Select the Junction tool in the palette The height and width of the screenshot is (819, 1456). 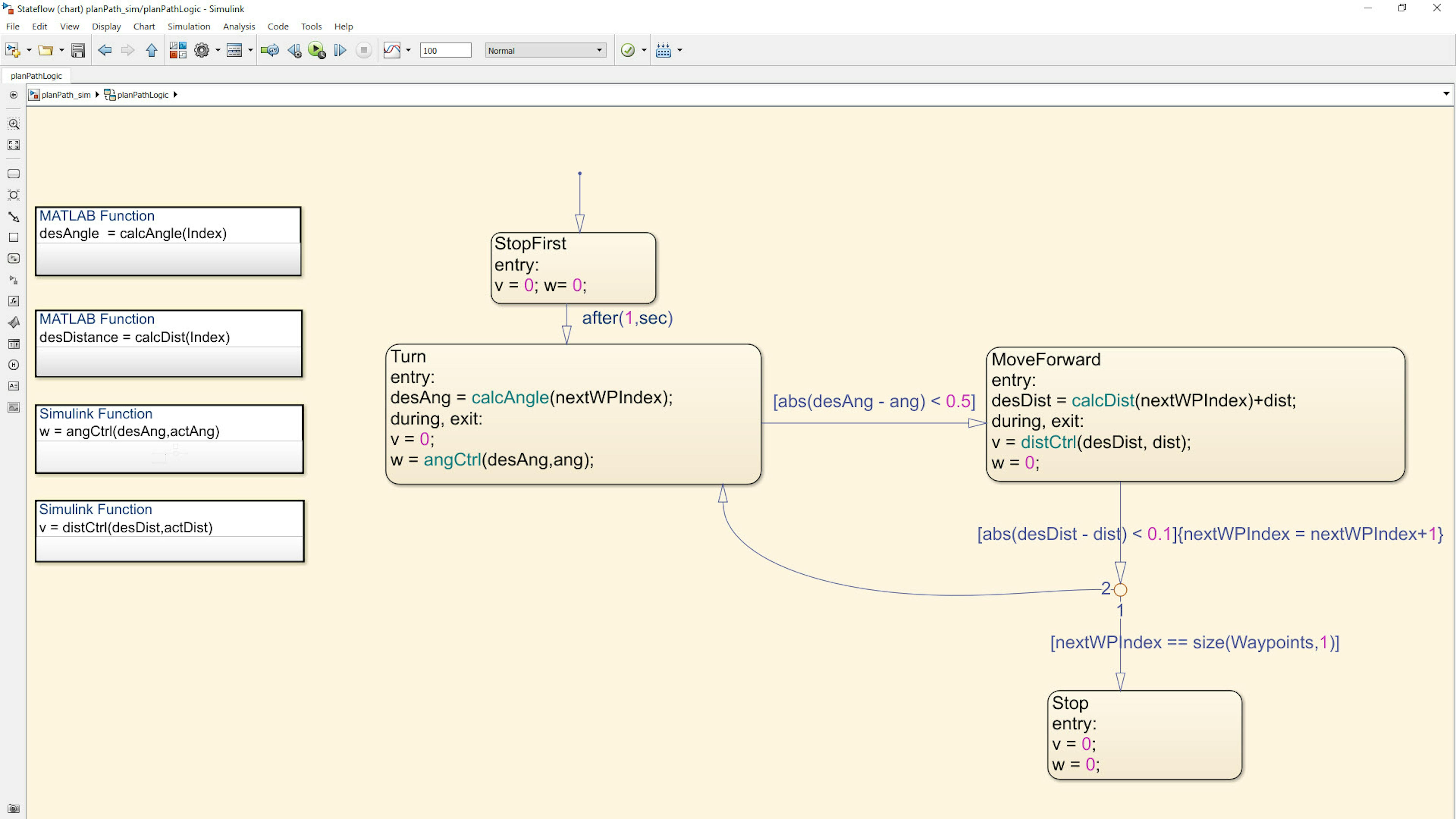14,195
